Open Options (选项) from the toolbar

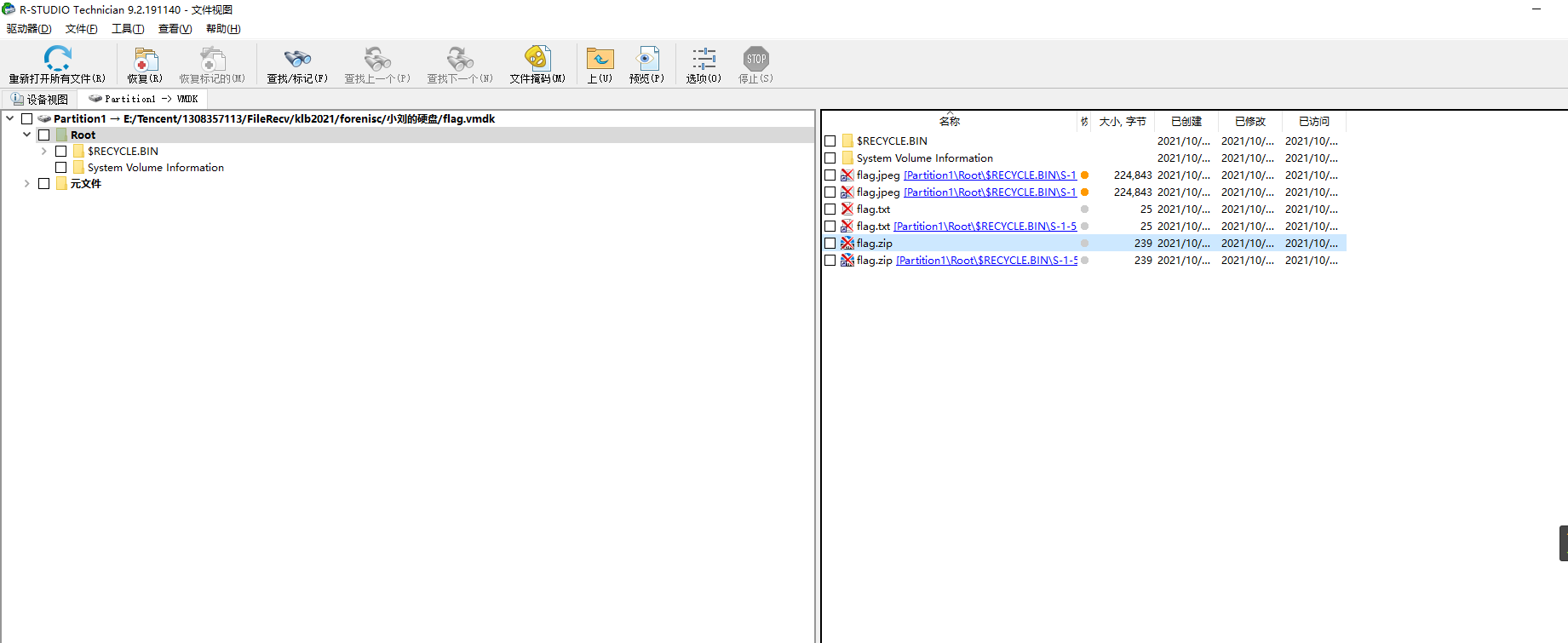point(704,59)
